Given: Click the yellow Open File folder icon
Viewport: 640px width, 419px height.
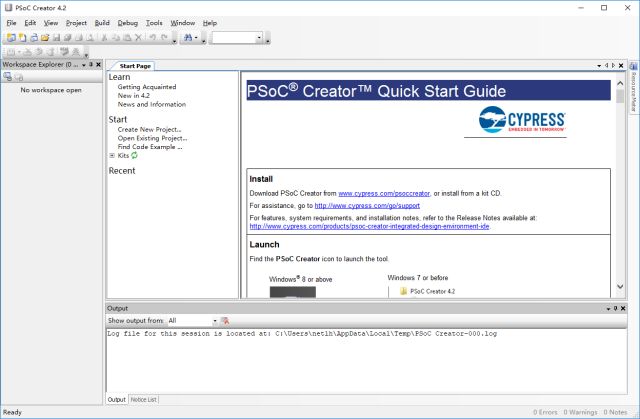Looking at the screenshot, I should (45, 38).
